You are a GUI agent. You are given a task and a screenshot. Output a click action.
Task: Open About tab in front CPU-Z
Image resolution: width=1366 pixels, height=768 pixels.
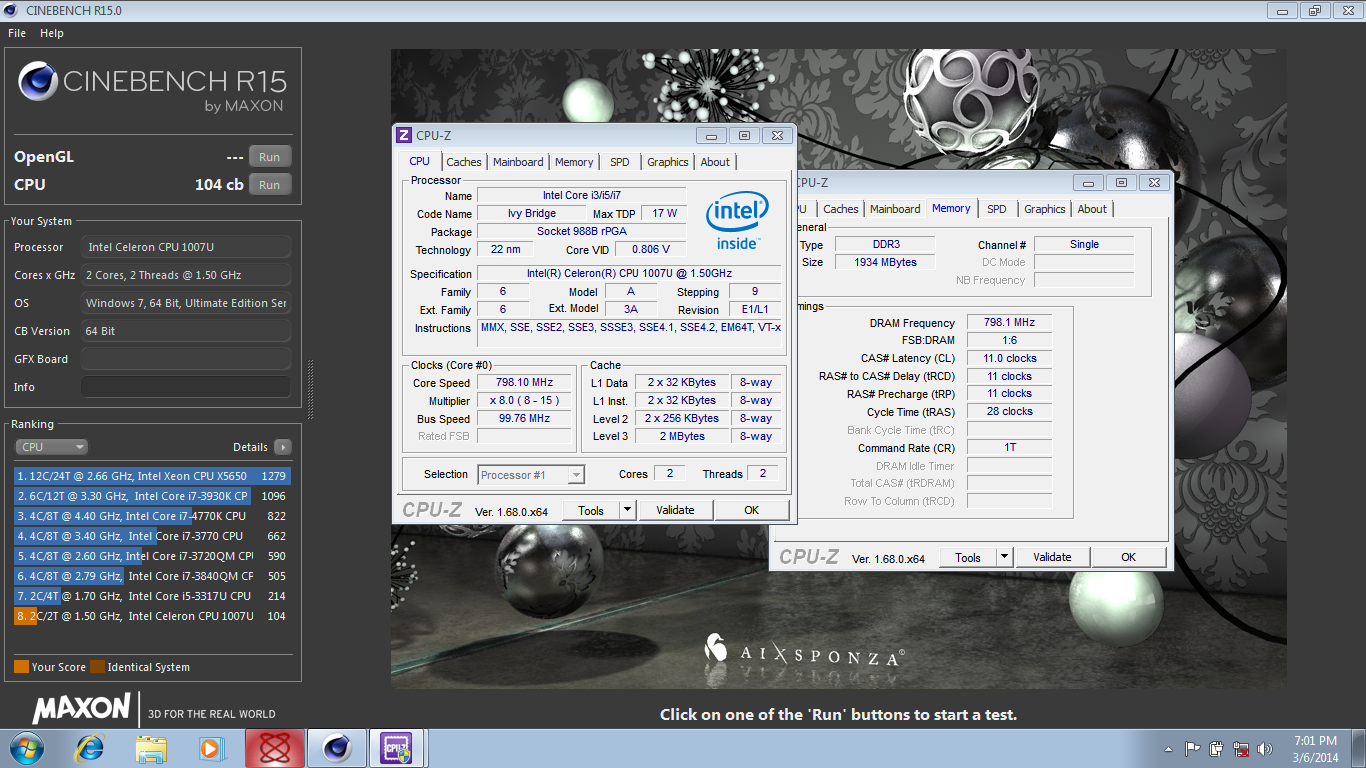click(x=715, y=162)
